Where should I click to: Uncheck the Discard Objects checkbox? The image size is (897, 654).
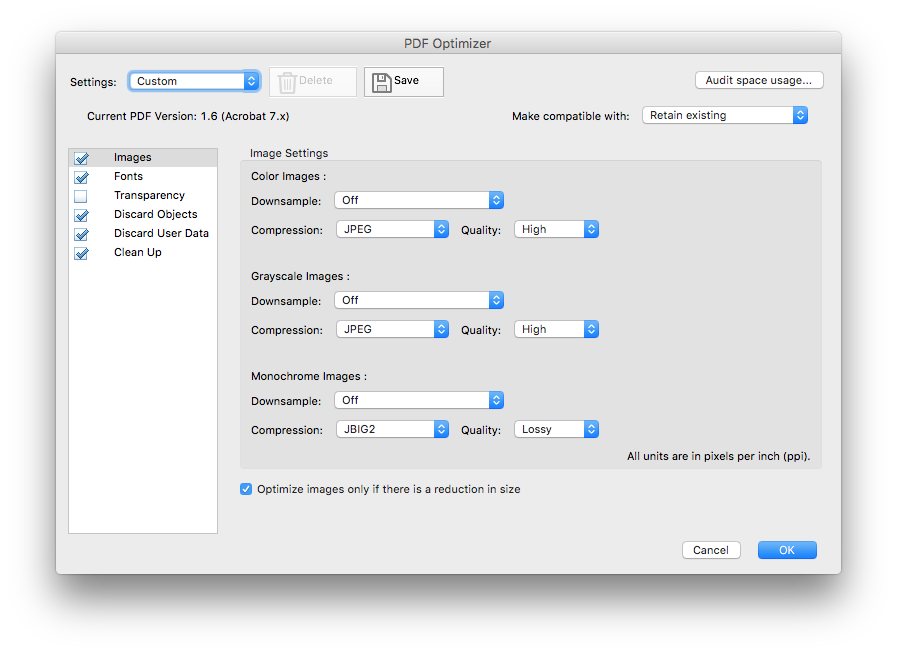81,214
